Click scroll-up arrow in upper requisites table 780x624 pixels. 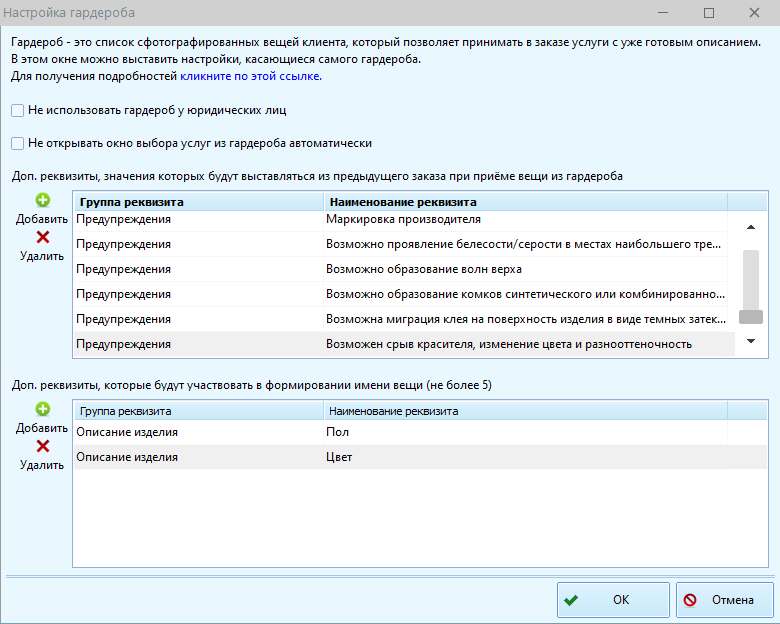[751, 227]
